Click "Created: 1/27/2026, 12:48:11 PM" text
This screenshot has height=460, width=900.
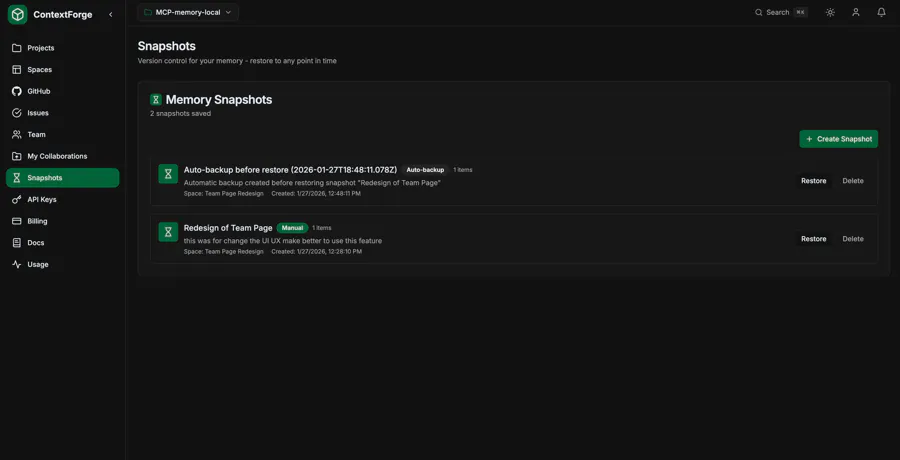pos(316,194)
